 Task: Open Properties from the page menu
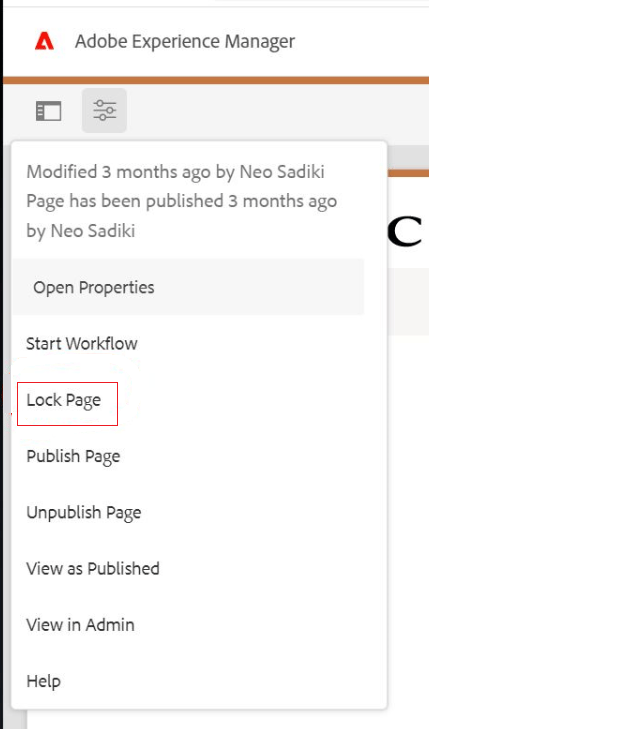pos(94,288)
